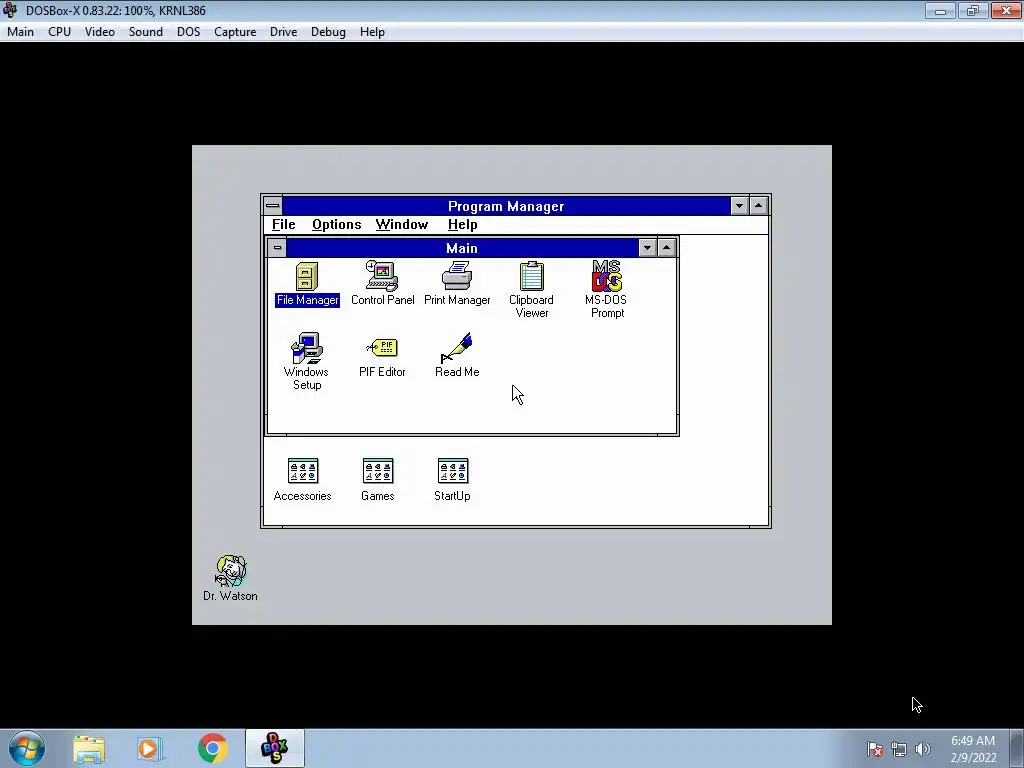Open DOSBox-X CPU menu
The image size is (1024, 768).
click(59, 32)
